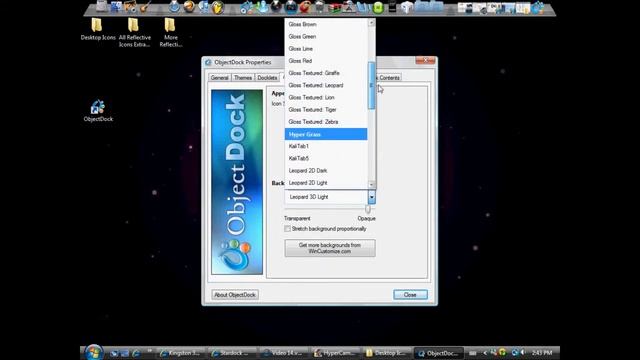Click the blue swirl icon at dock's right end
The image size is (640, 360).
click(x=538, y=7)
